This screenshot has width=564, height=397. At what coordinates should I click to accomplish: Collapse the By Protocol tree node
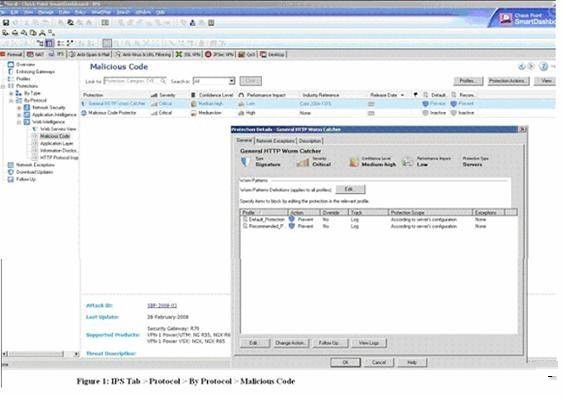pos(11,100)
